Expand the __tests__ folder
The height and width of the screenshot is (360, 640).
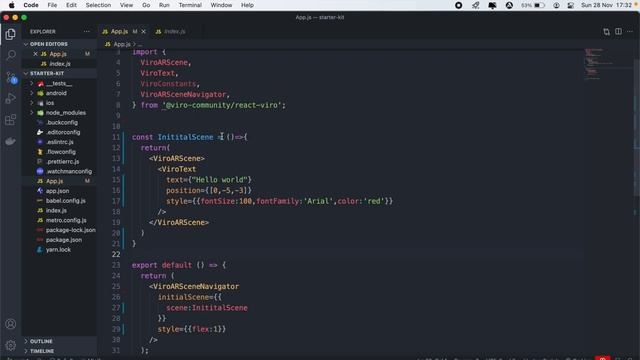pyautogui.click(x=32, y=83)
